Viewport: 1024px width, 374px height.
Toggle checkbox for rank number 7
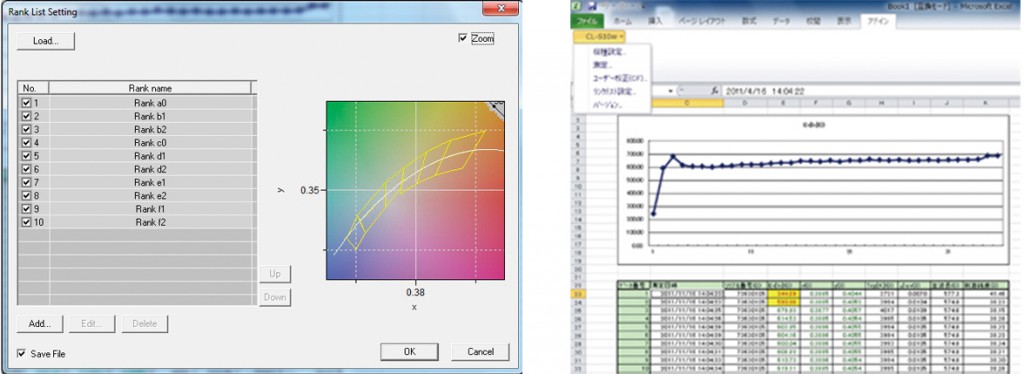click(26, 182)
